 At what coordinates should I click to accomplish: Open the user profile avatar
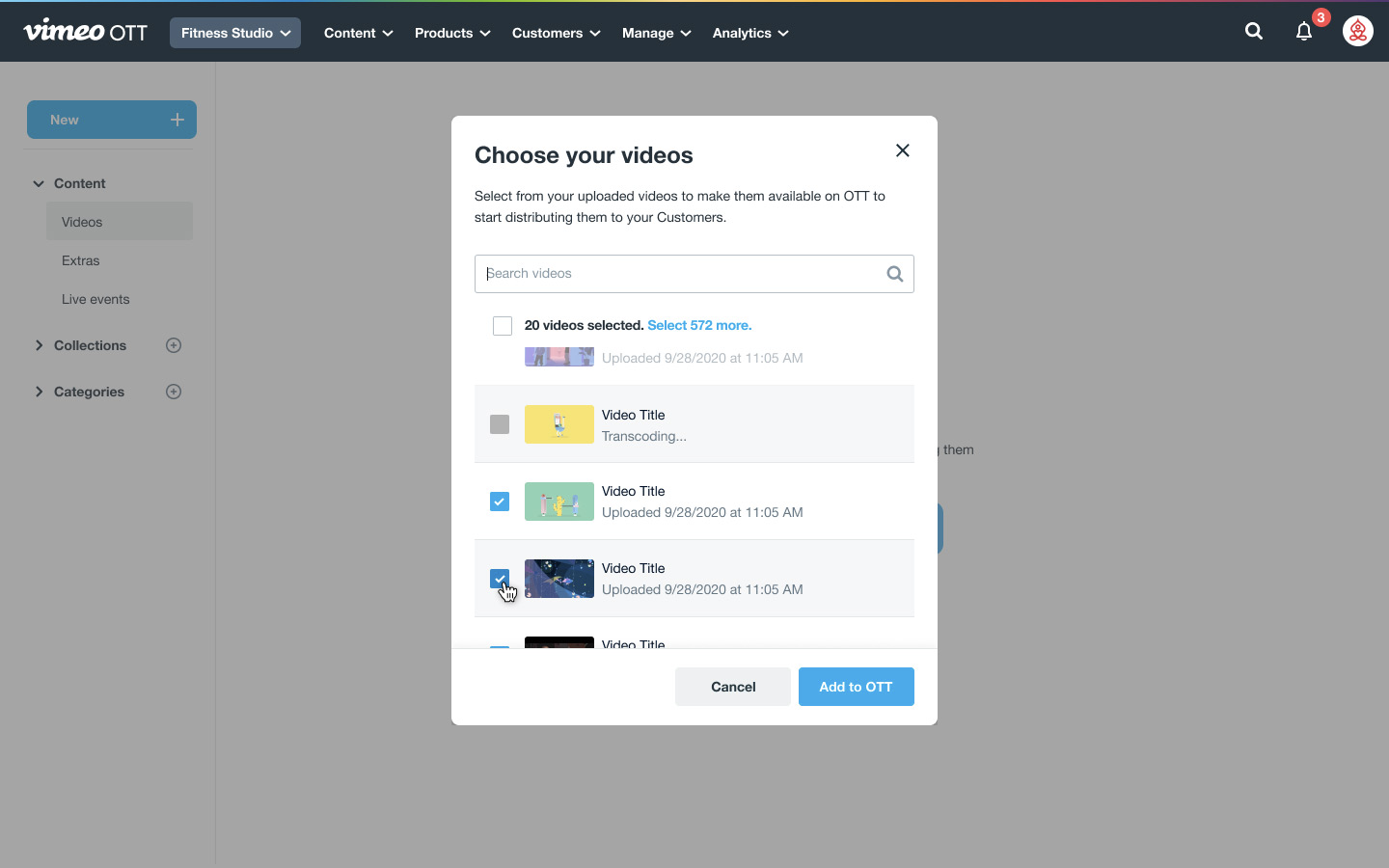point(1357,32)
